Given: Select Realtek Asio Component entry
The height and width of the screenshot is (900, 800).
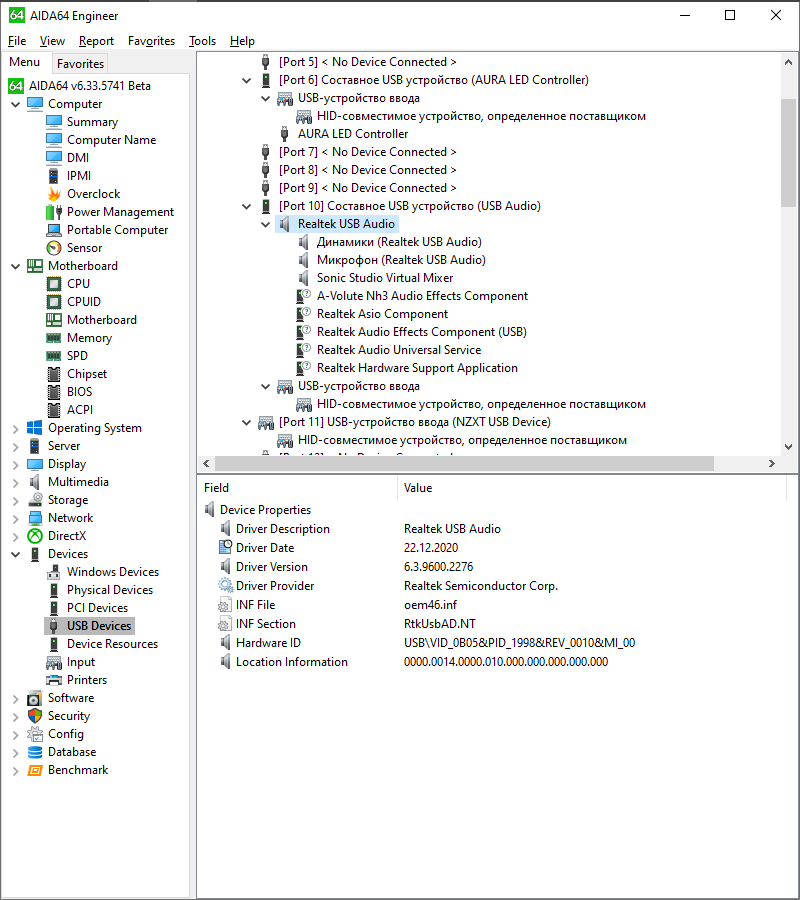Looking at the screenshot, I should [382, 315].
